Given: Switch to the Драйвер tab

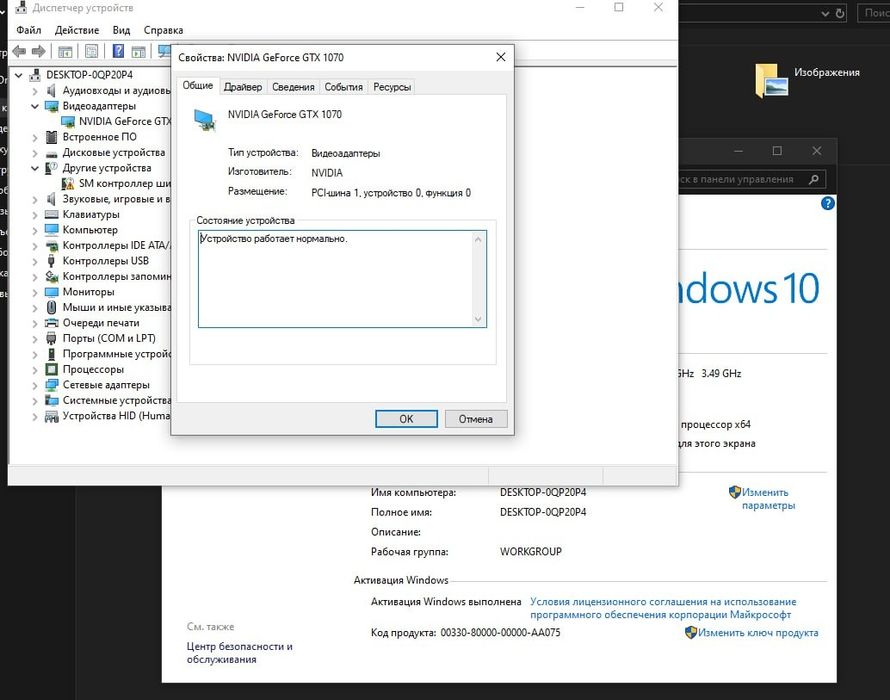Looking at the screenshot, I should (243, 87).
